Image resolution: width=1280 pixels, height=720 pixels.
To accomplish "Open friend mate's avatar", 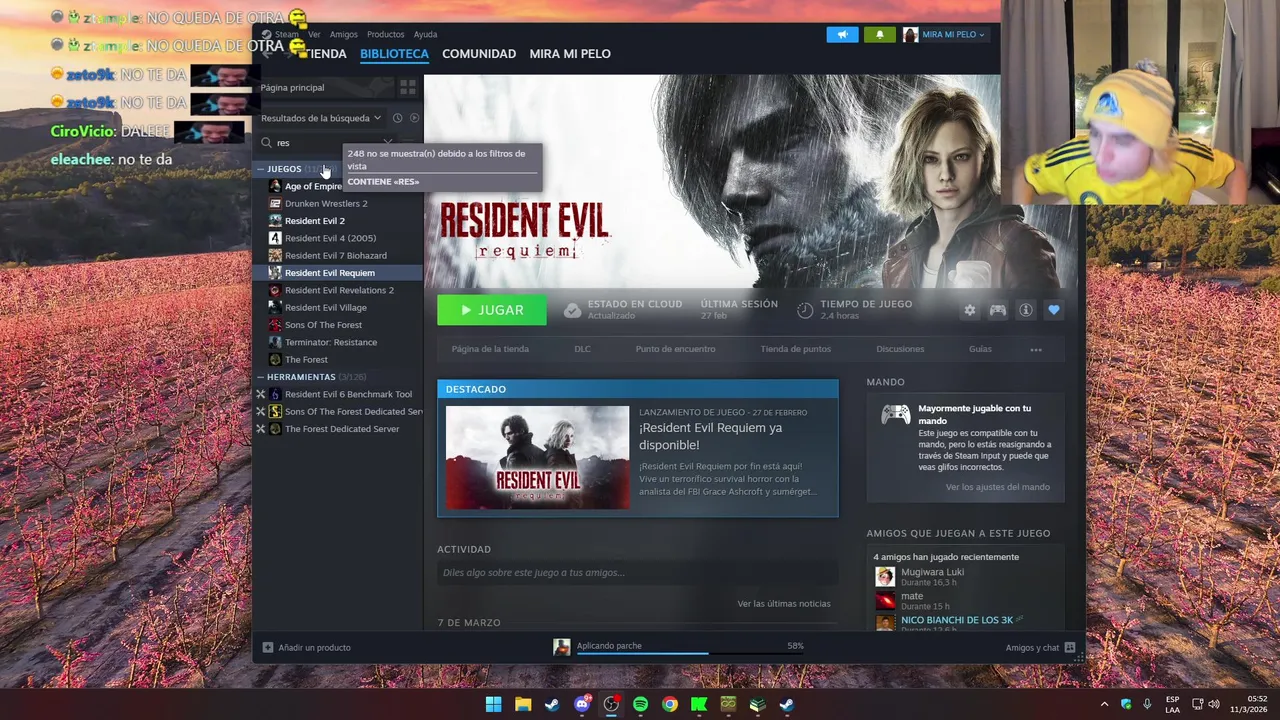I will 885,600.
